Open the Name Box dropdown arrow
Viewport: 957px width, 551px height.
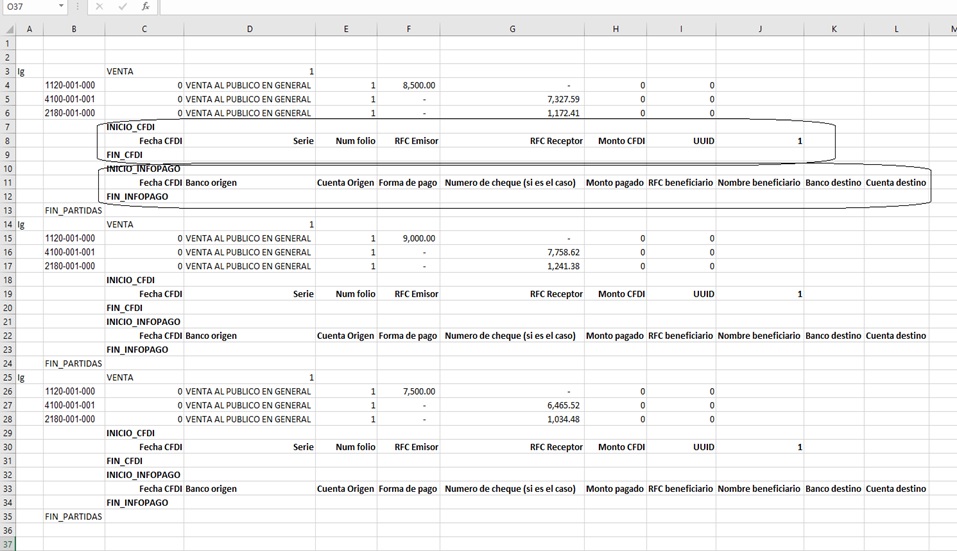[62, 7]
